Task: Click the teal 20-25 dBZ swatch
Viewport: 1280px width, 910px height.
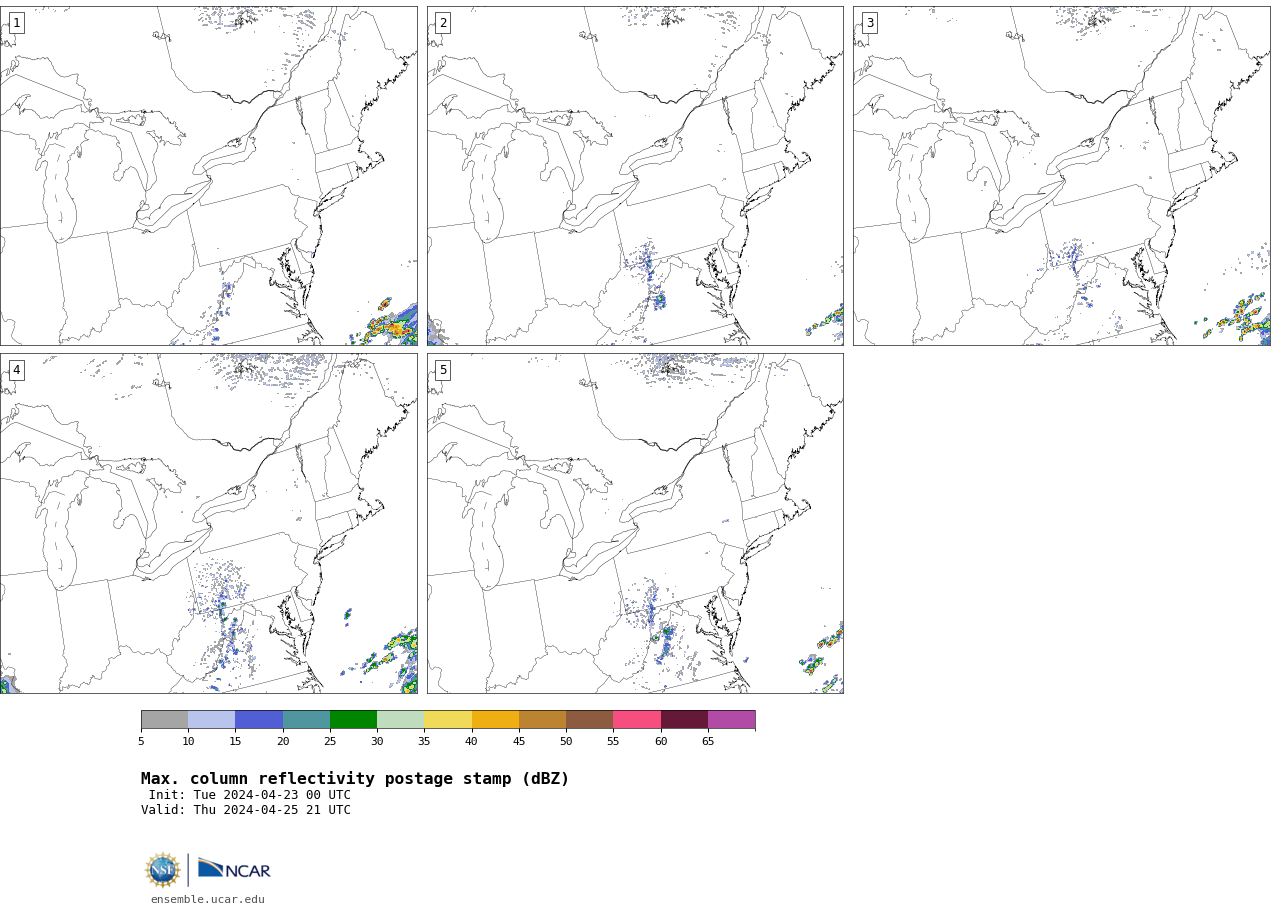Action: [x=306, y=720]
